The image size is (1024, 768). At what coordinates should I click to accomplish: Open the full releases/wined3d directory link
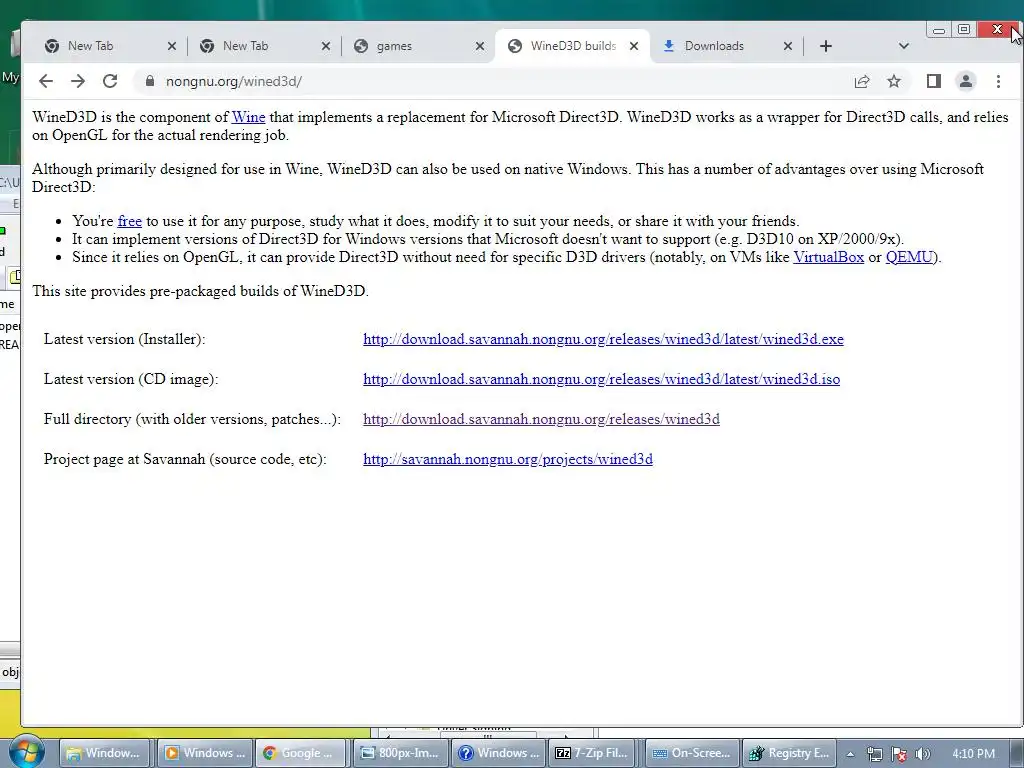tap(541, 419)
